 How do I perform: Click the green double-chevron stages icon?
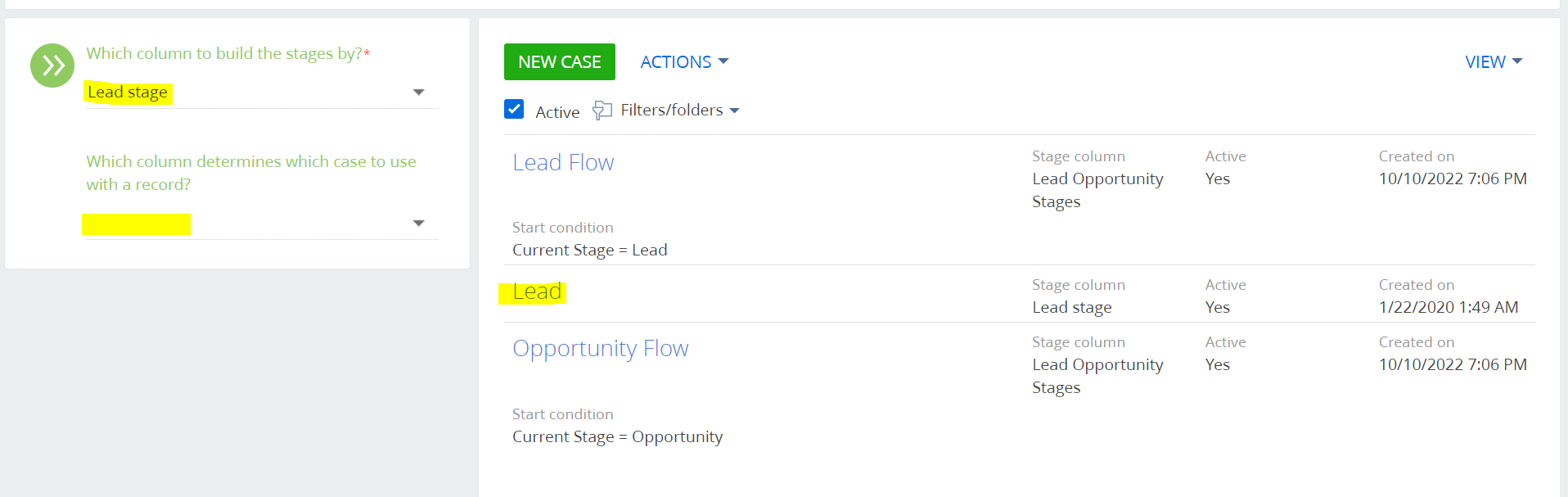point(52,66)
